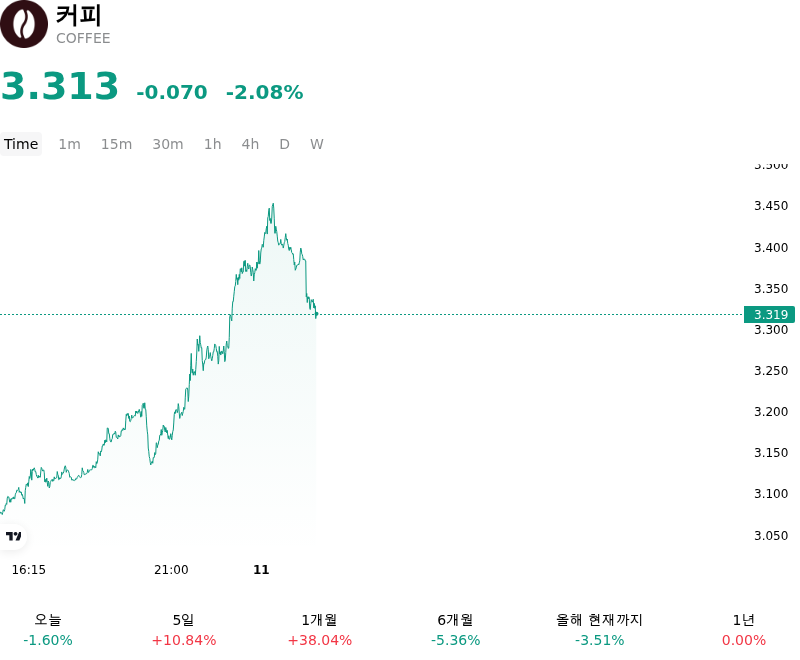Open the TradingView logo badge

[x=13, y=536]
